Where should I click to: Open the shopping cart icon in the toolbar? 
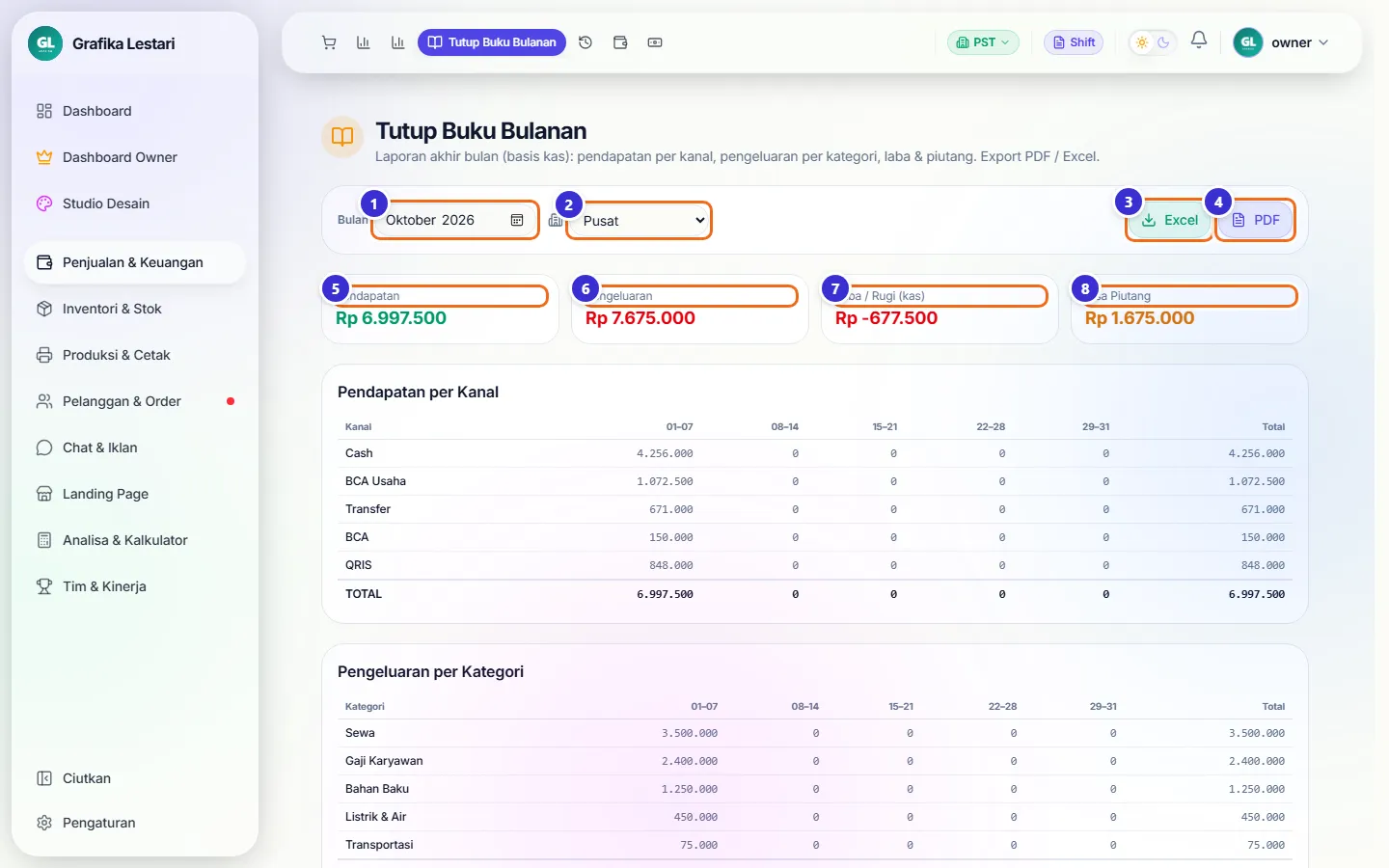329,42
